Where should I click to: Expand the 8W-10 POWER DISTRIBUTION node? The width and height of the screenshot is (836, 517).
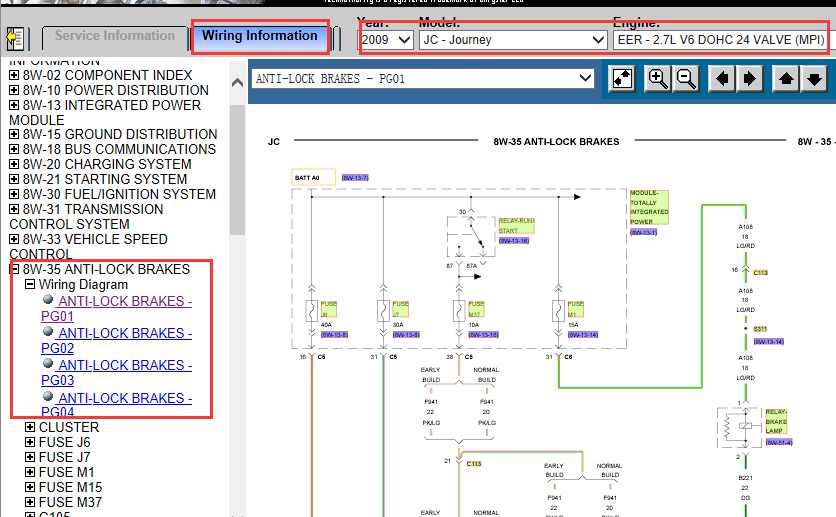click(x=14, y=90)
